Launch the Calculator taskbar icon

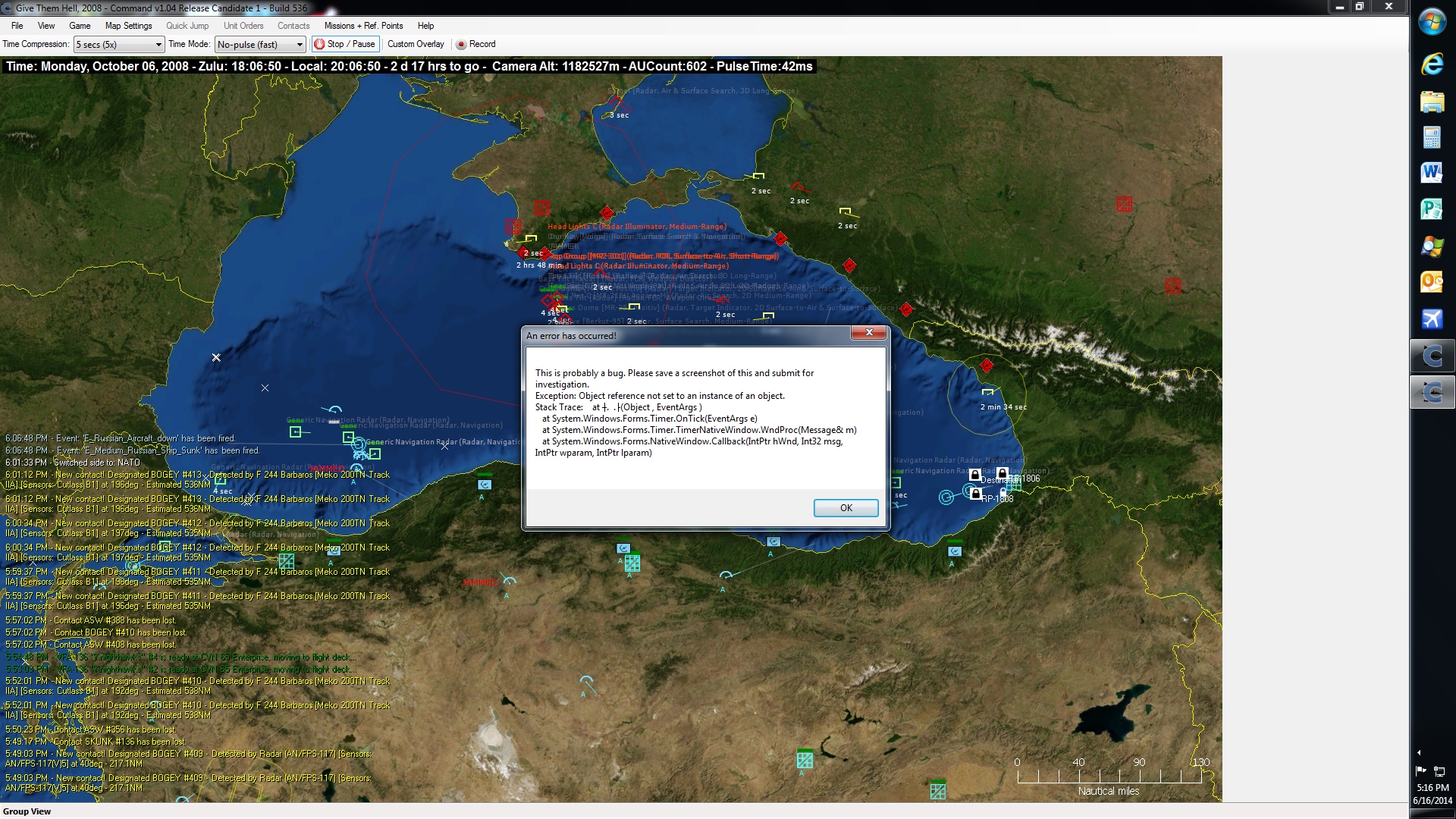point(1432,137)
